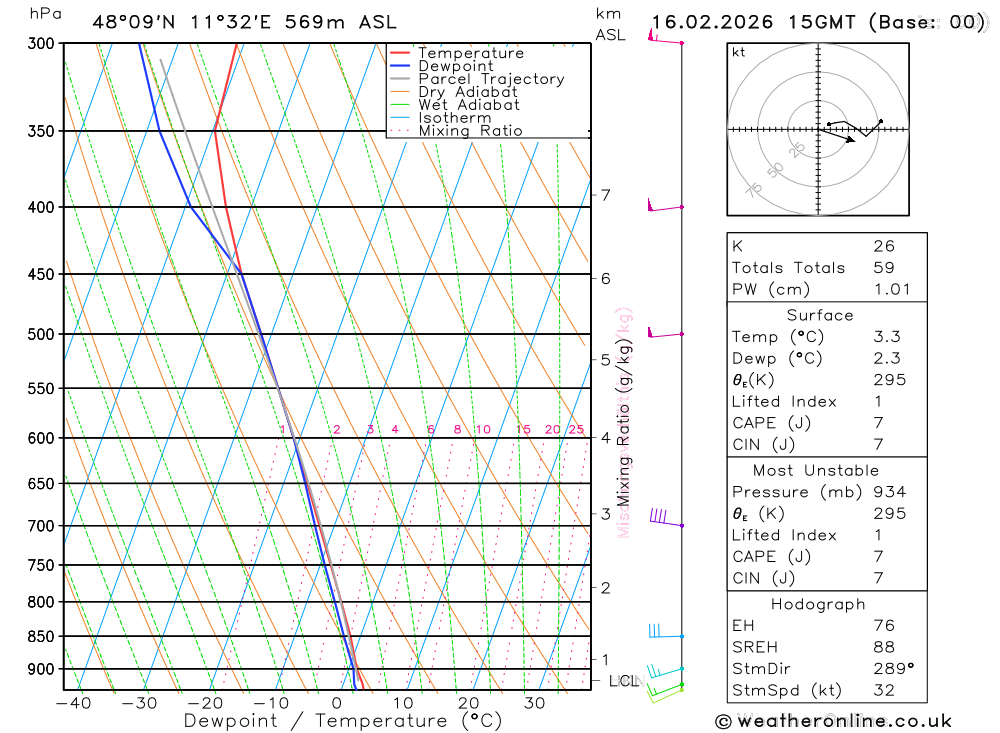This screenshot has height=733, width=1000.
Task: Click the 300 hPa pressure axis label
Action: tap(41, 43)
